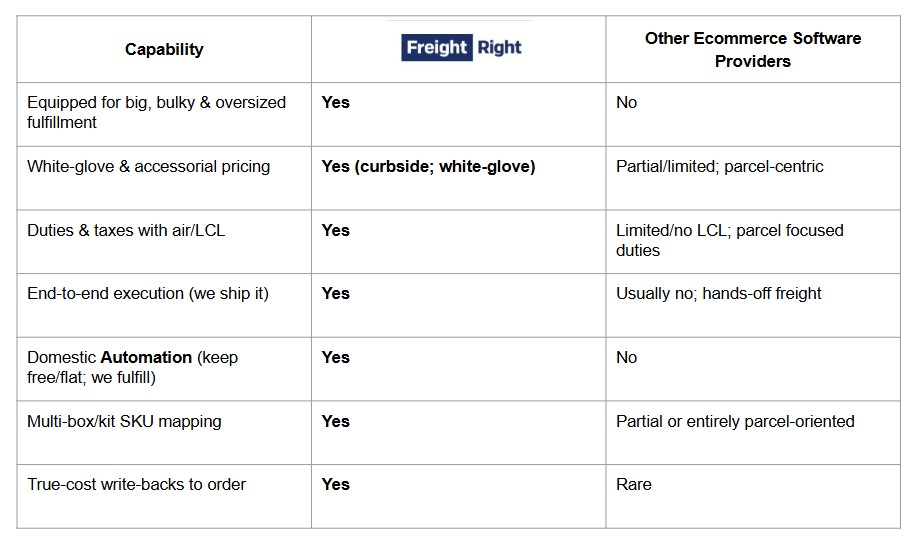Click Yes (curbside; white-glove) cell
This screenshot has height=540, width=915.
428,166
